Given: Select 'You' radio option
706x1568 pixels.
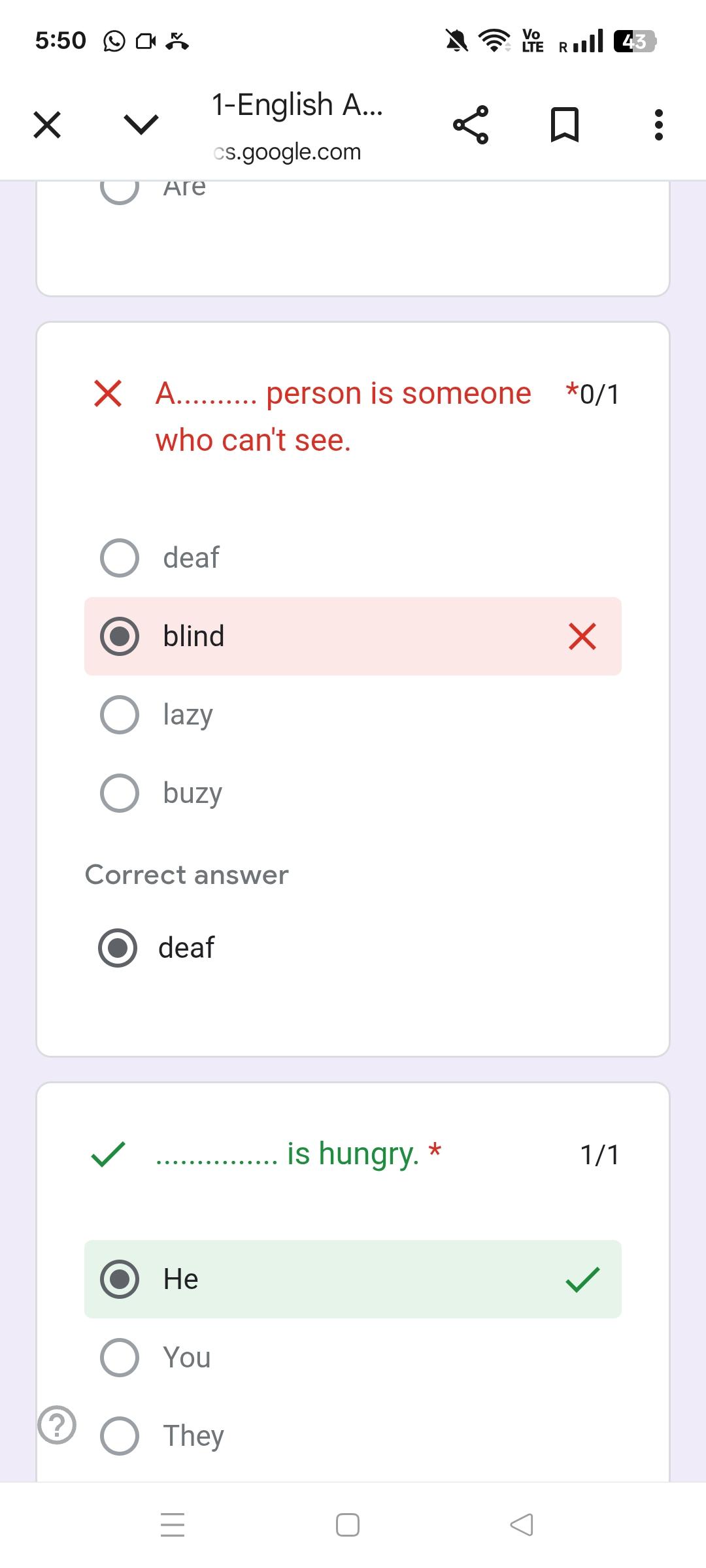Looking at the screenshot, I should tap(120, 1358).
